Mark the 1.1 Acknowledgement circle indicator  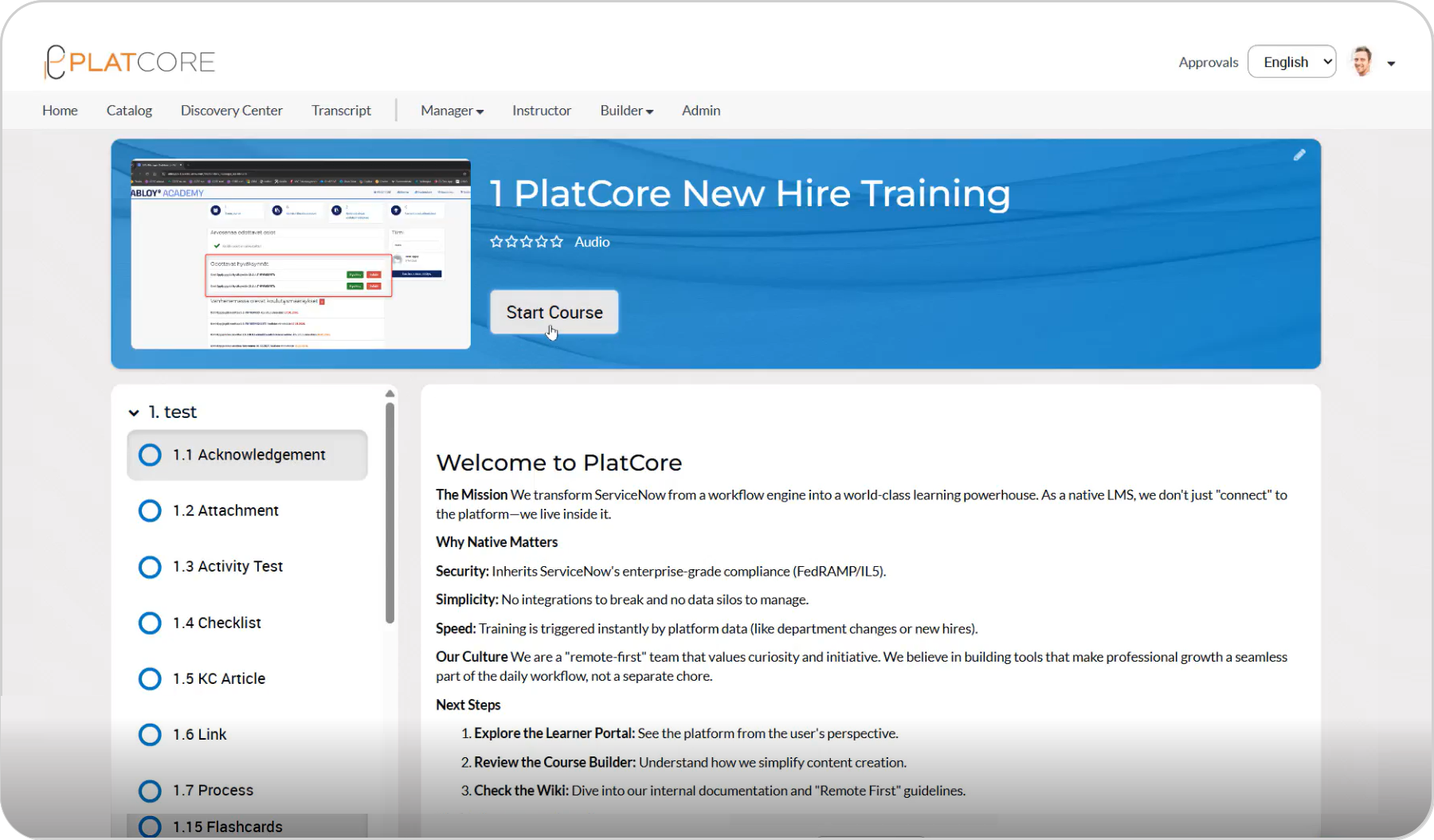tap(150, 455)
